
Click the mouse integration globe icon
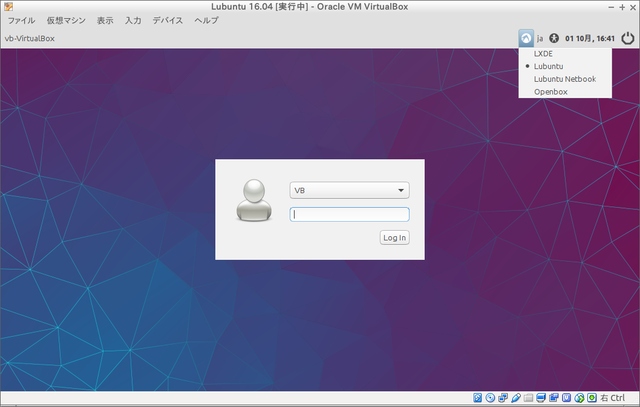click(579, 398)
